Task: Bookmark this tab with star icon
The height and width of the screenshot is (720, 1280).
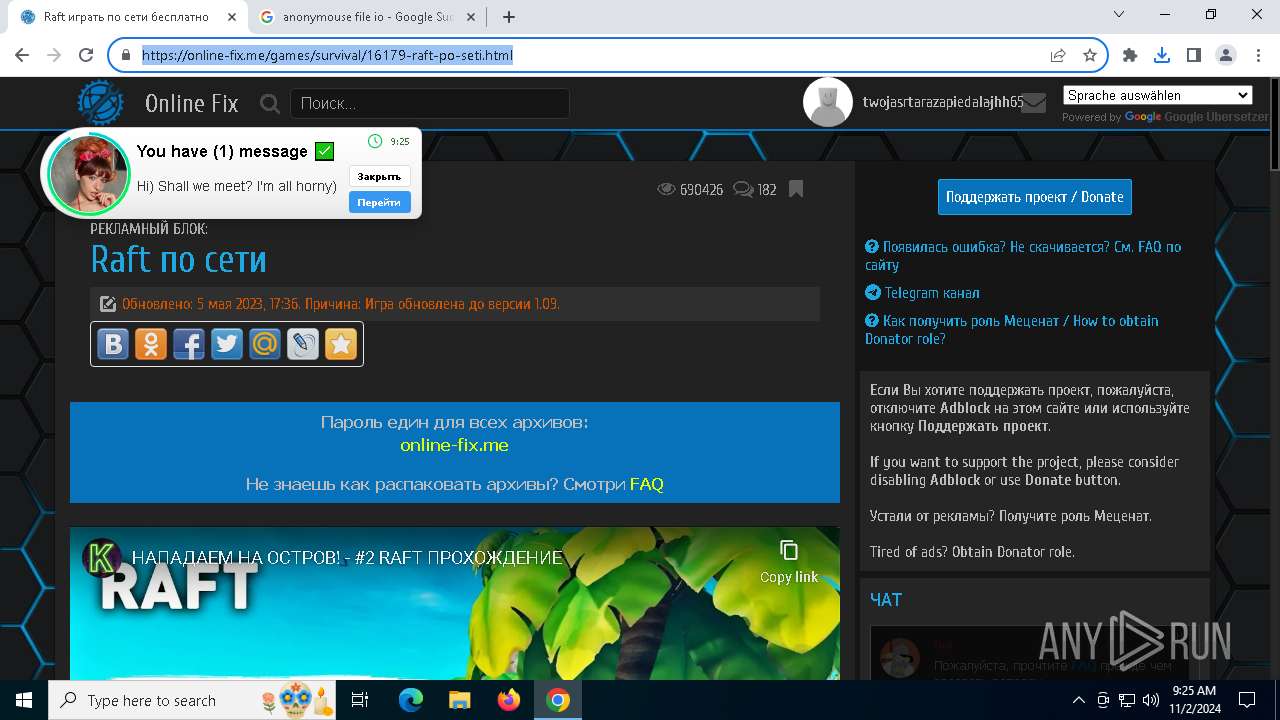Action: pos(1090,55)
